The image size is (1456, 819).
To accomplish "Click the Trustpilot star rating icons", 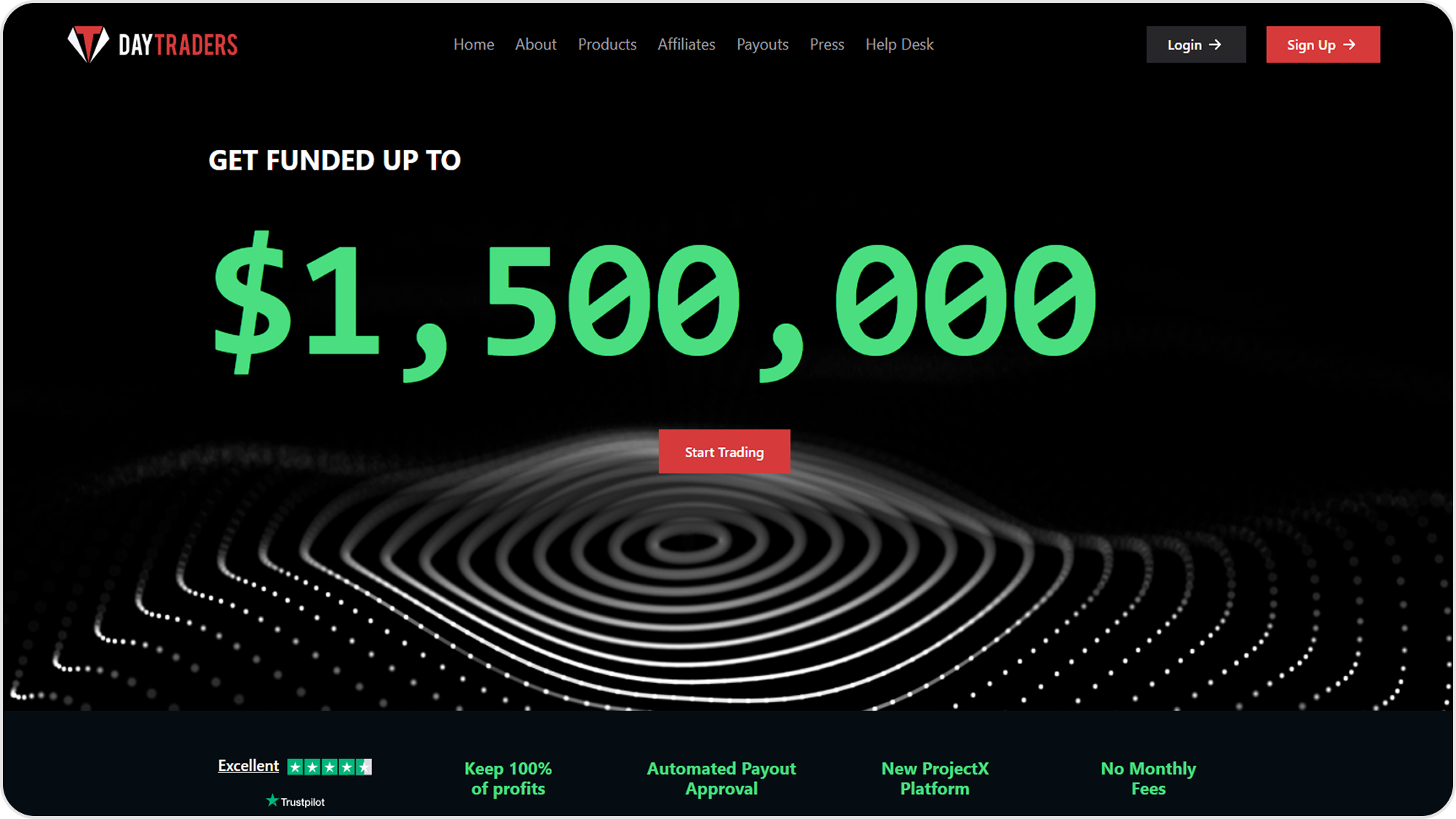I will (x=330, y=767).
